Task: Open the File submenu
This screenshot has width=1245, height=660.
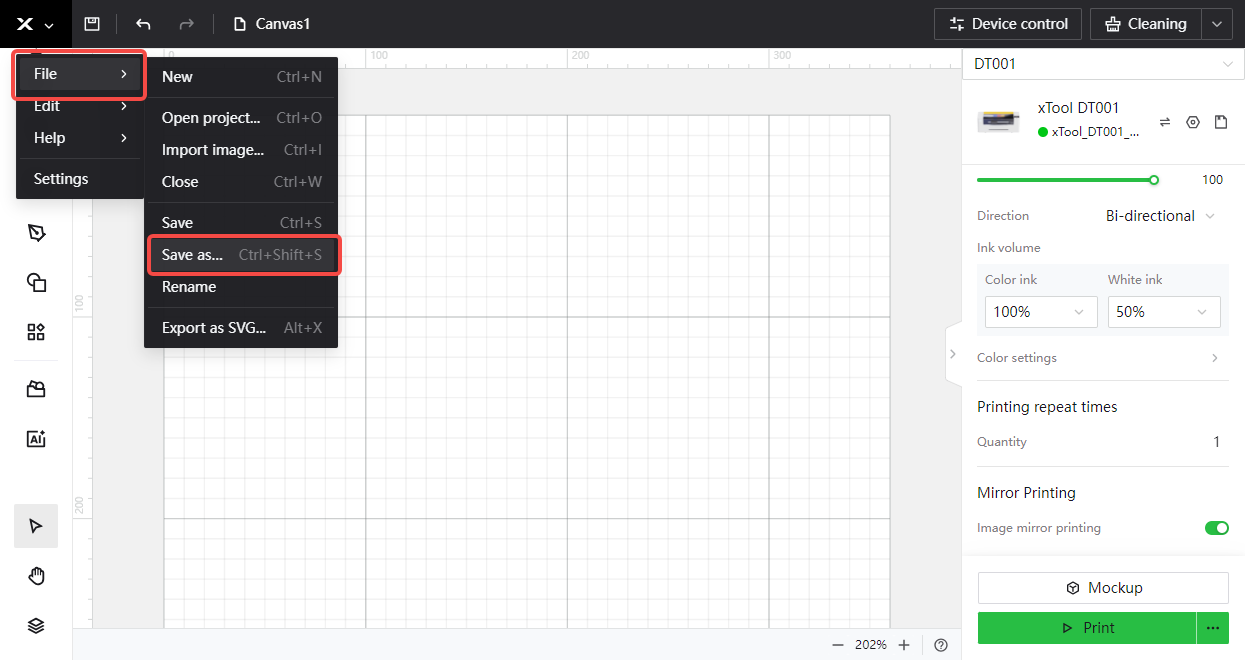Action: 80,74
